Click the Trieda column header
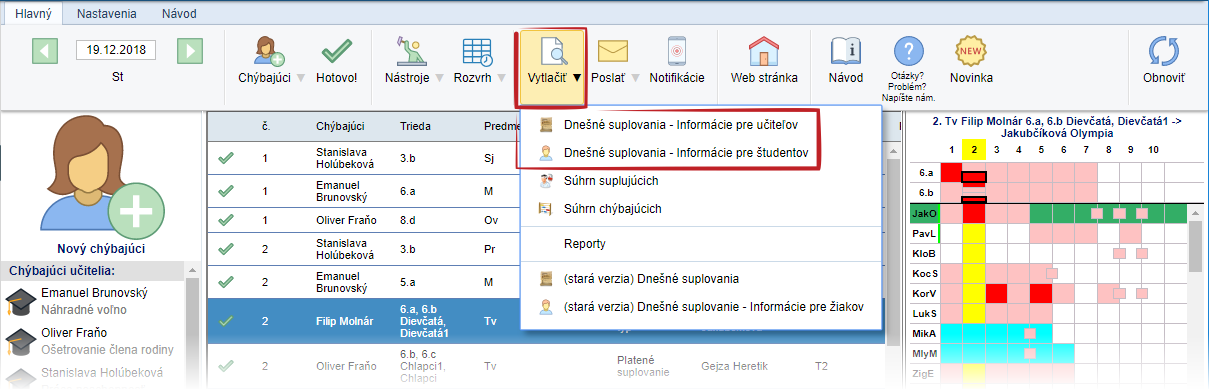The height and width of the screenshot is (389, 1209). point(415,126)
